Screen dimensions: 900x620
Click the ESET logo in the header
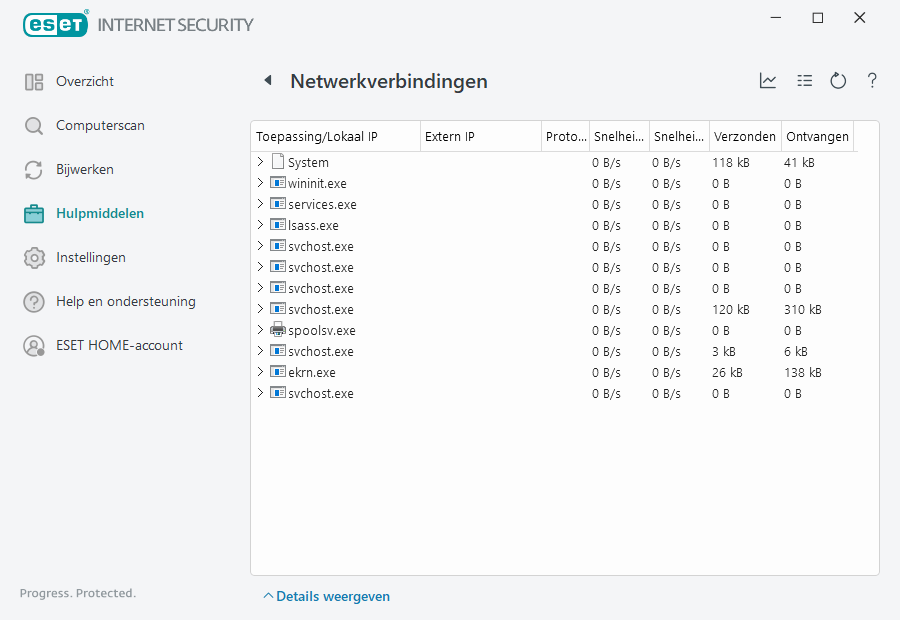pos(55,24)
